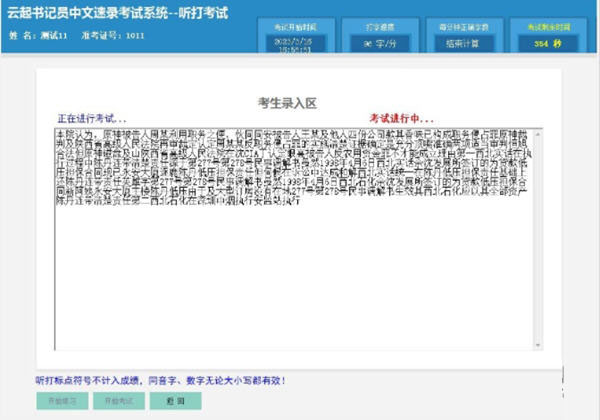Click the red 考试进行中 status text
The height and width of the screenshot is (420, 600).
tap(408, 118)
